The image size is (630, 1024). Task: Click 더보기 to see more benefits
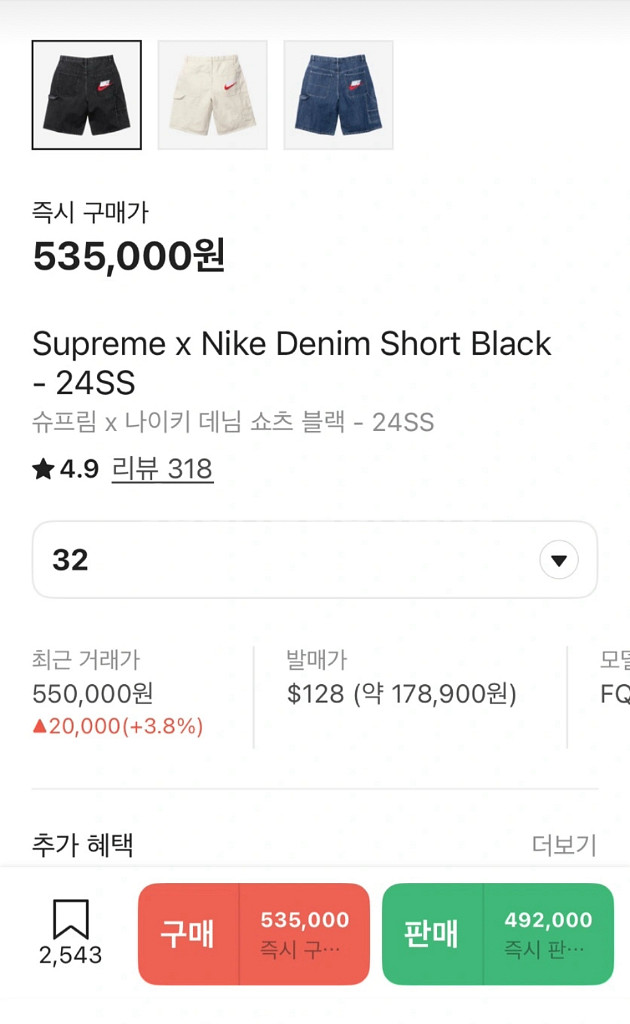pos(564,845)
